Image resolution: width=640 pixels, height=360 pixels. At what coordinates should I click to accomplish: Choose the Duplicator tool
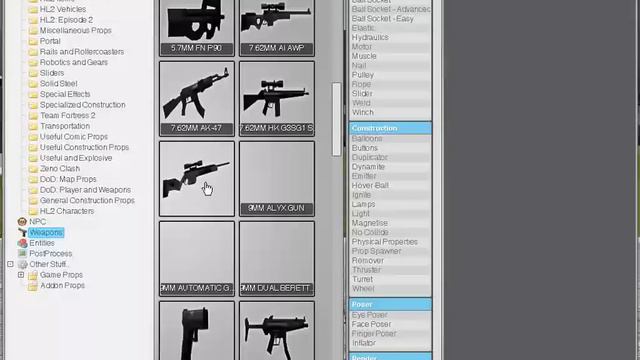pos(369,157)
